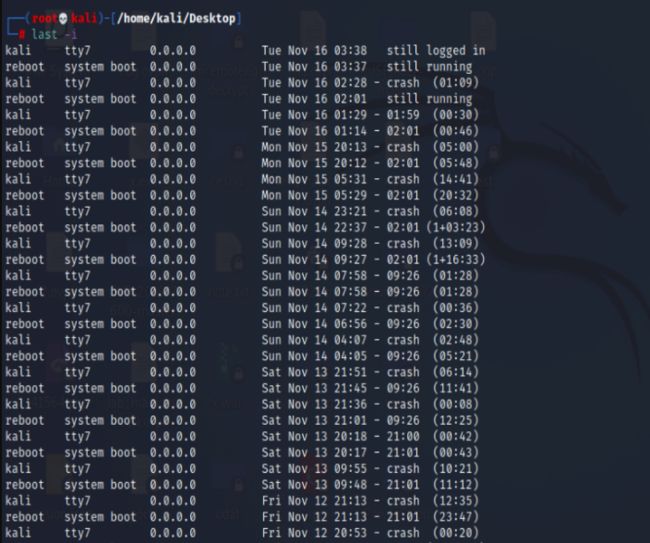
Task: Click the '/home/kali/Desktop' path in the prompt
Action: pos(176,19)
